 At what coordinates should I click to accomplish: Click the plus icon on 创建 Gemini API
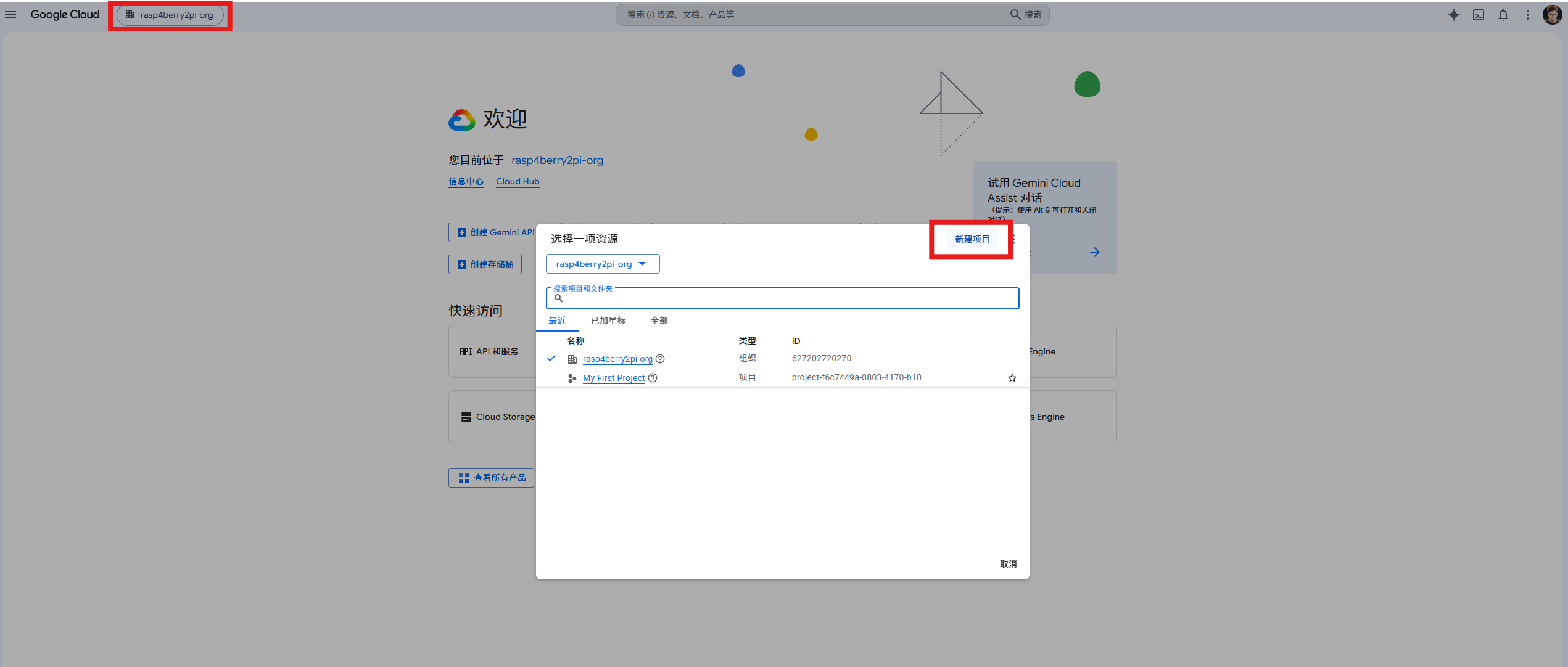click(x=461, y=232)
